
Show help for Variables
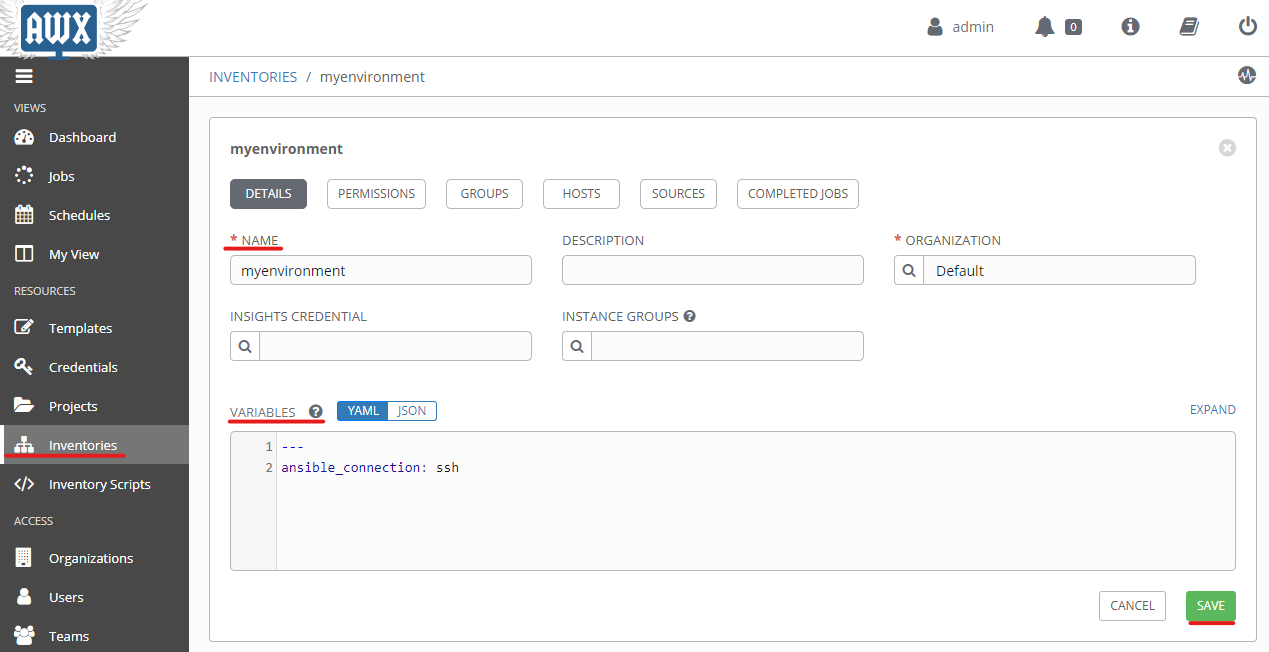pos(316,411)
